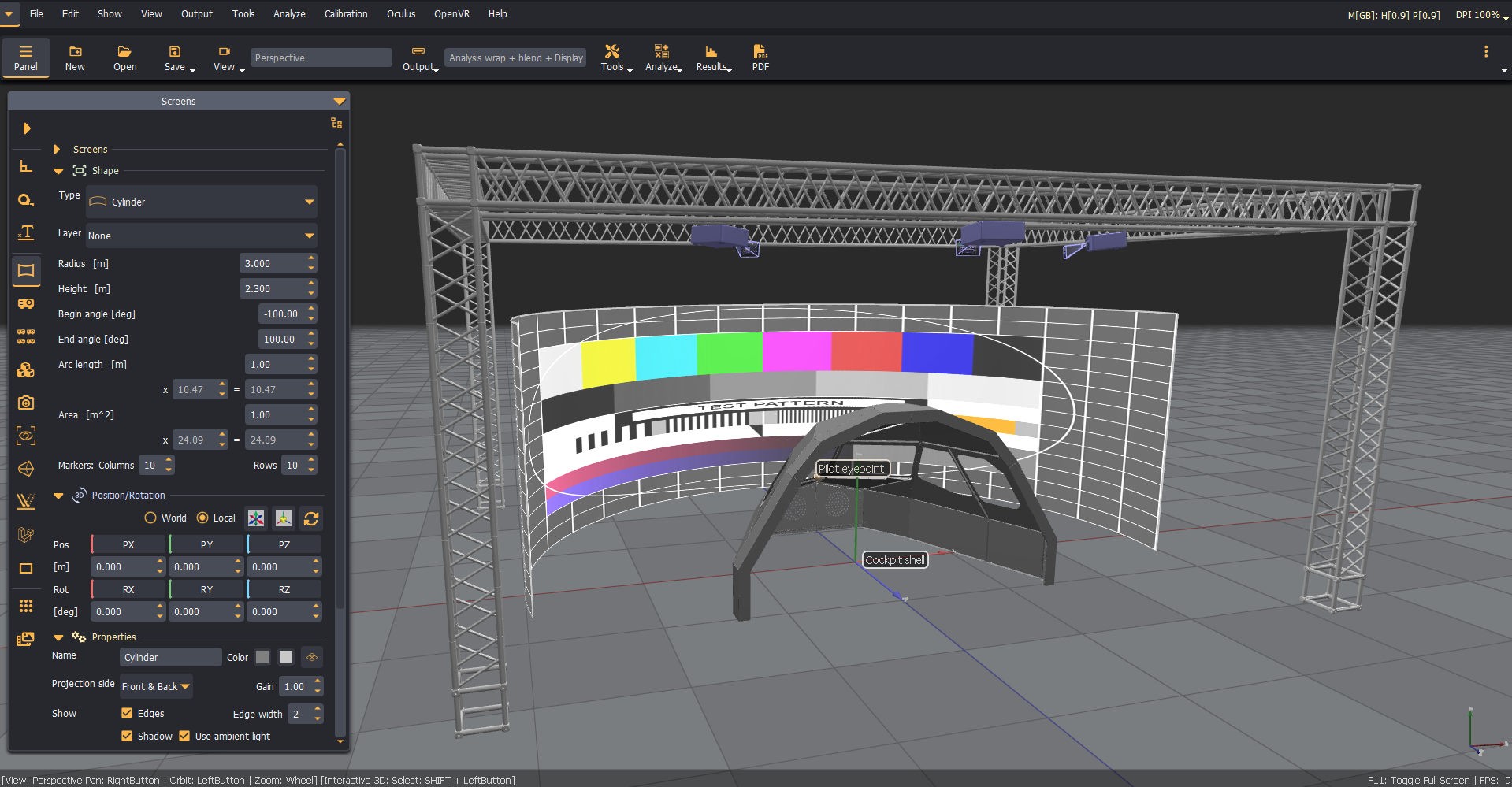Click the New project icon
Viewport: 1512px width, 787px height.
[x=75, y=58]
